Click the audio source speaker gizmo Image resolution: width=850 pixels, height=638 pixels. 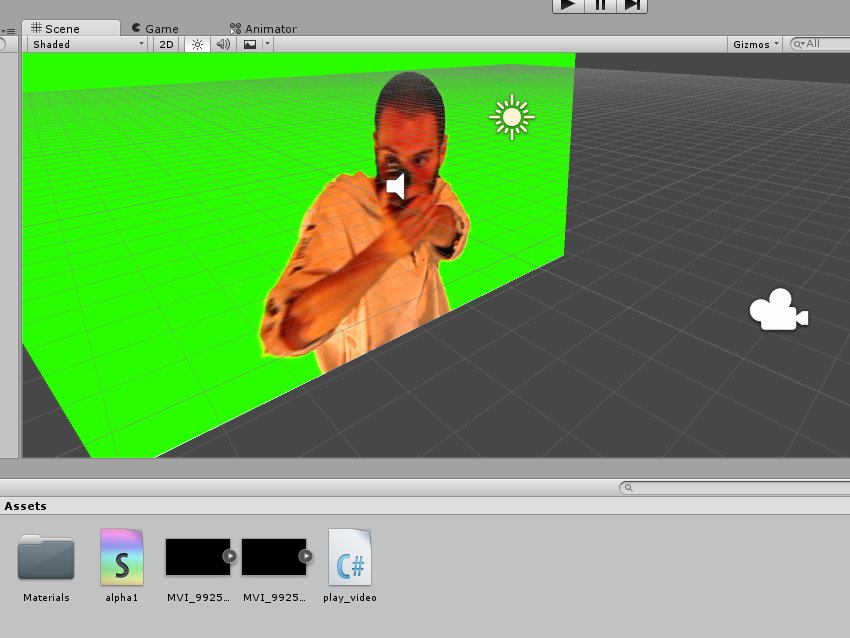pos(397,185)
